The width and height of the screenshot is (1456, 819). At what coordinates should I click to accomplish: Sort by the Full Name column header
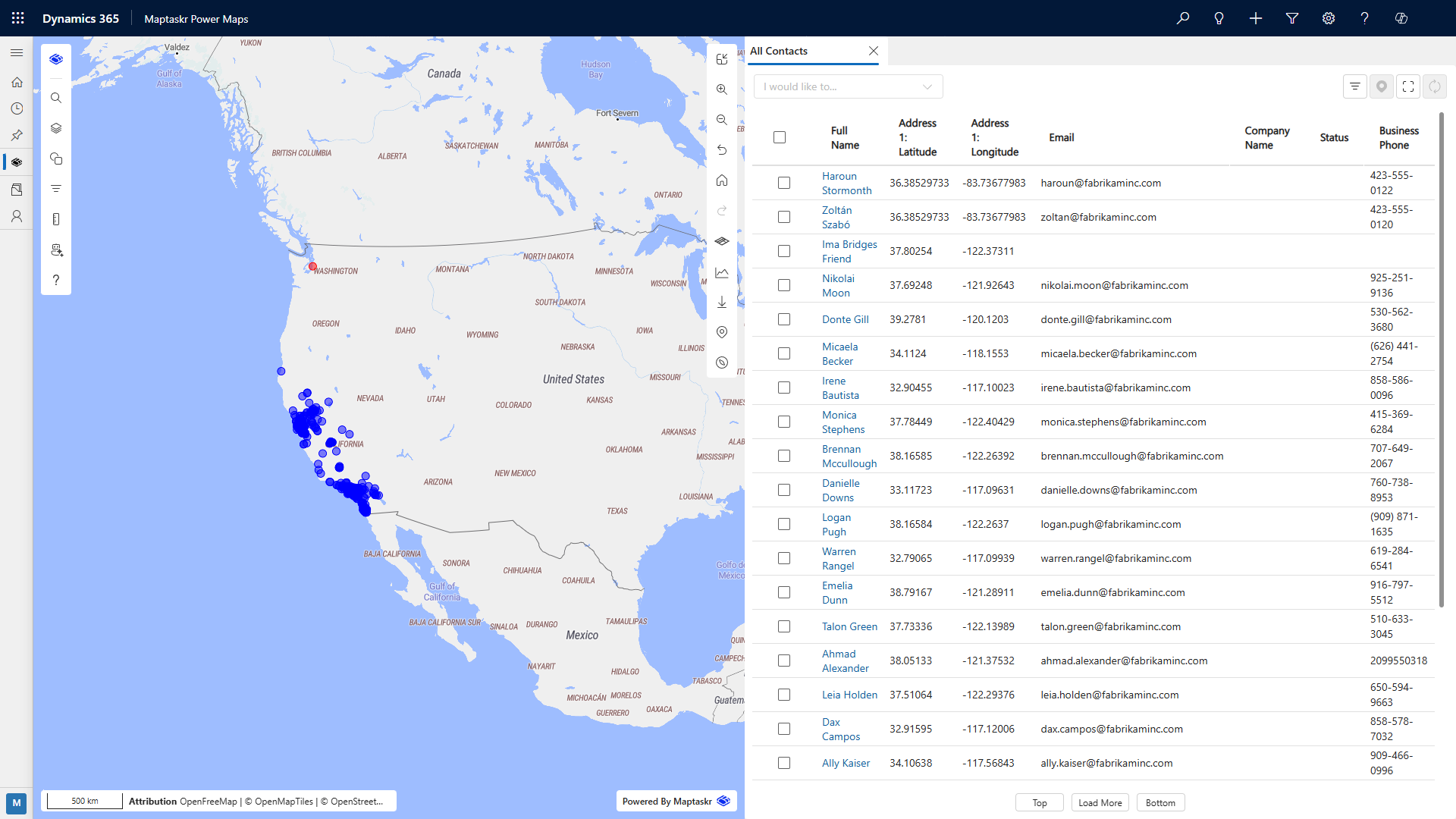pyautogui.click(x=844, y=137)
